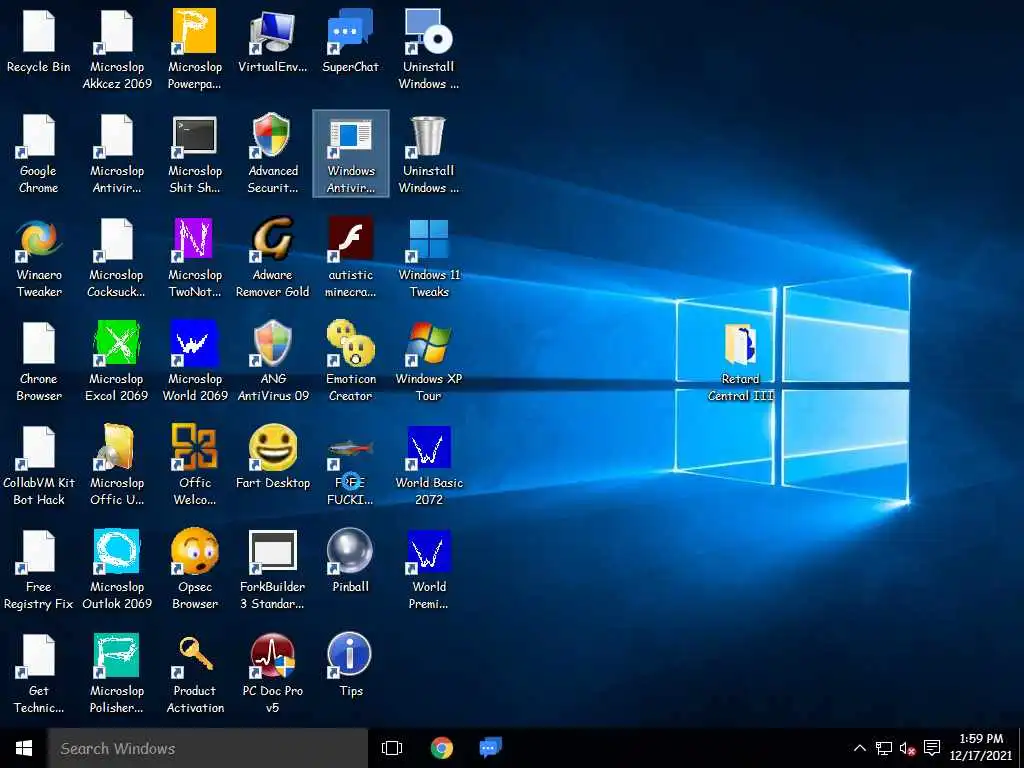Click the Advanced Security shield icon
The image size is (1024, 768).
[272, 136]
